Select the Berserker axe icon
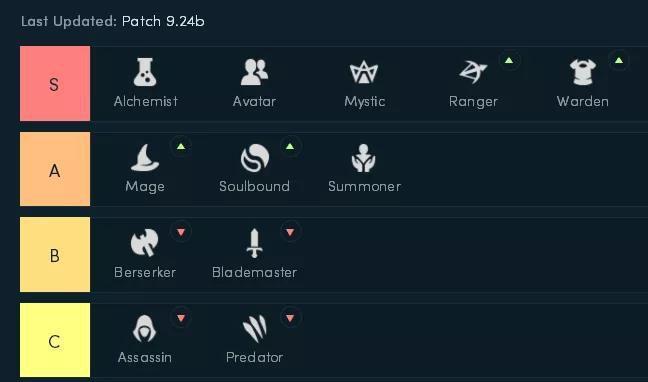This screenshot has height=382, width=648. (x=145, y=243)
